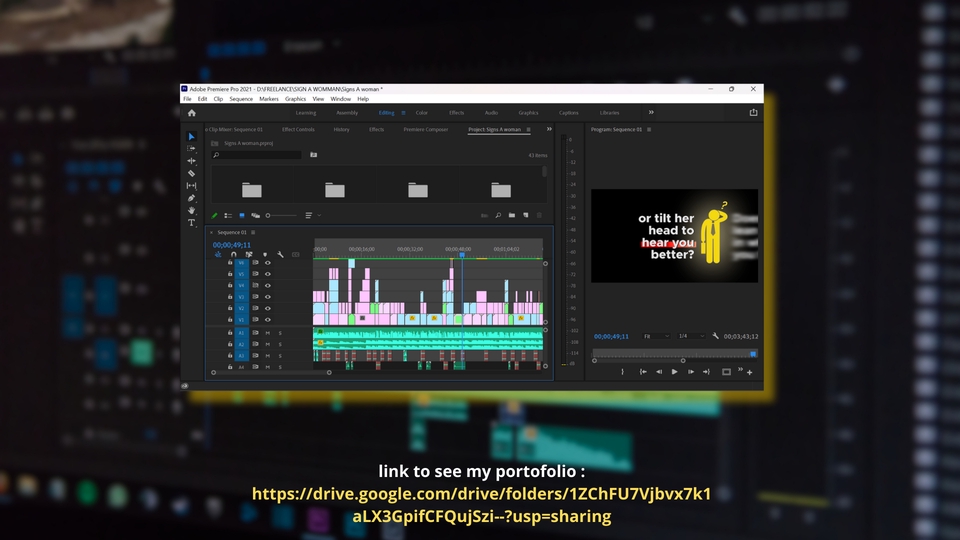960x540 pixels.
Task: Switch to the Effect Controls tab
Action: tap(298, 130)
